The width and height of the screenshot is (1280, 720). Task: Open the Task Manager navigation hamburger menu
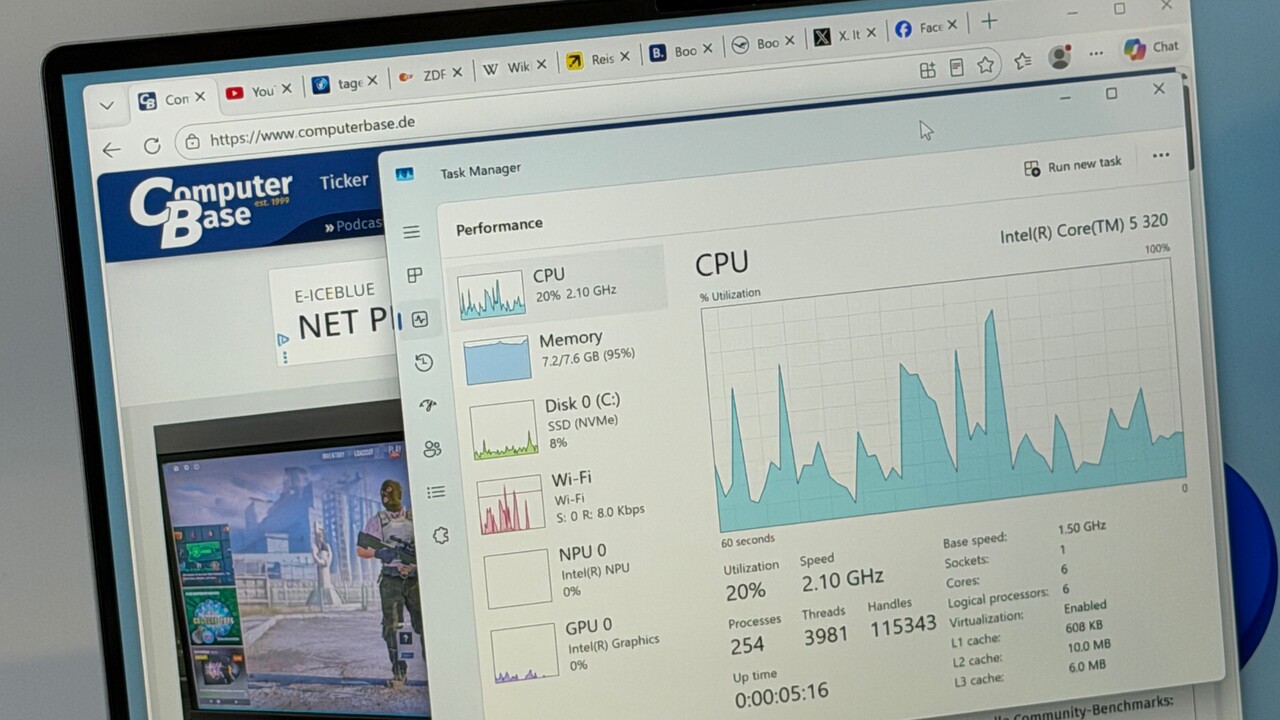[x=411, y=232]
